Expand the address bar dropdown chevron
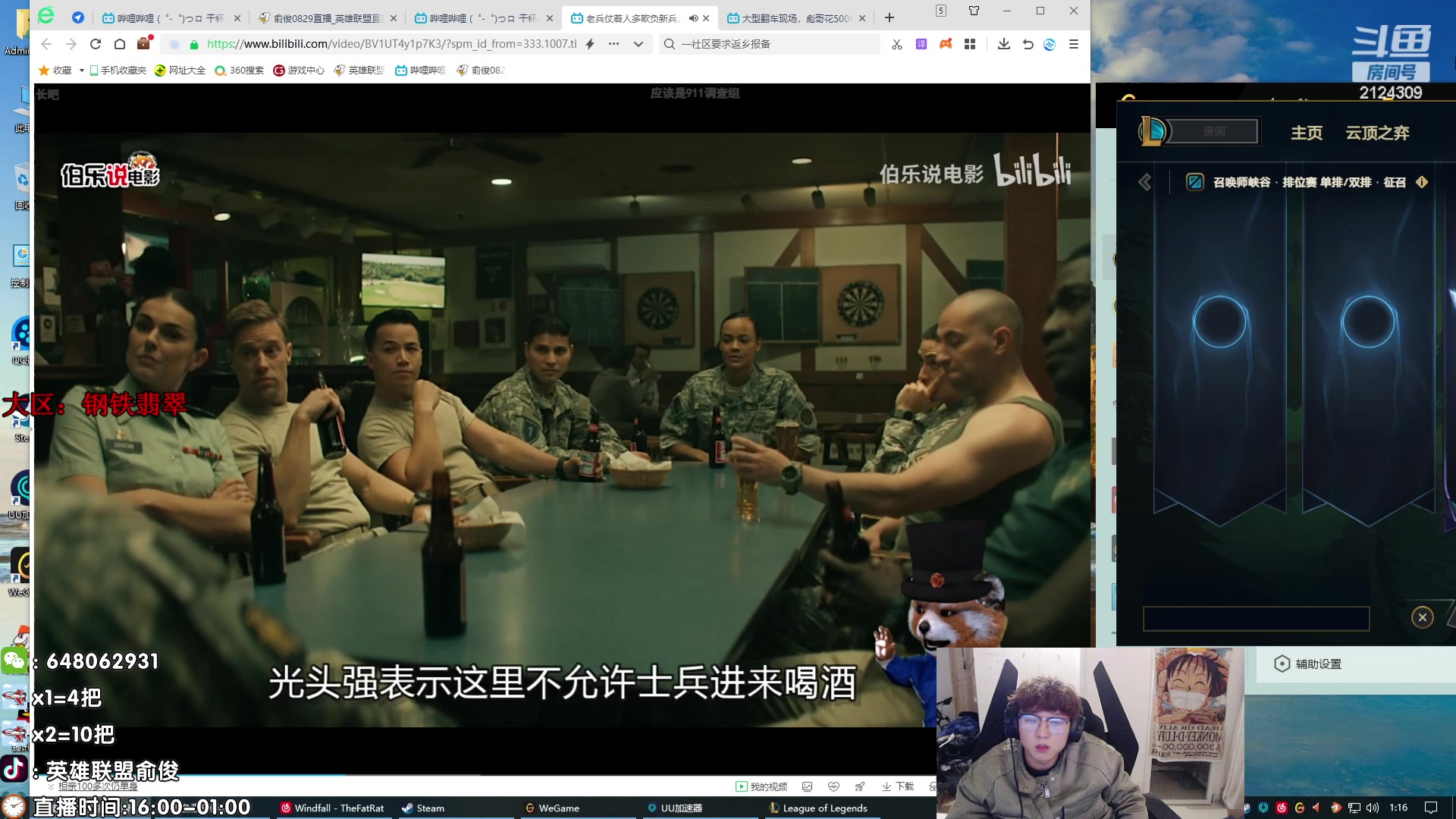Image resolution: width=1456 pixels, height=819 pixels. pyautogui.click(x=639, y=44)
